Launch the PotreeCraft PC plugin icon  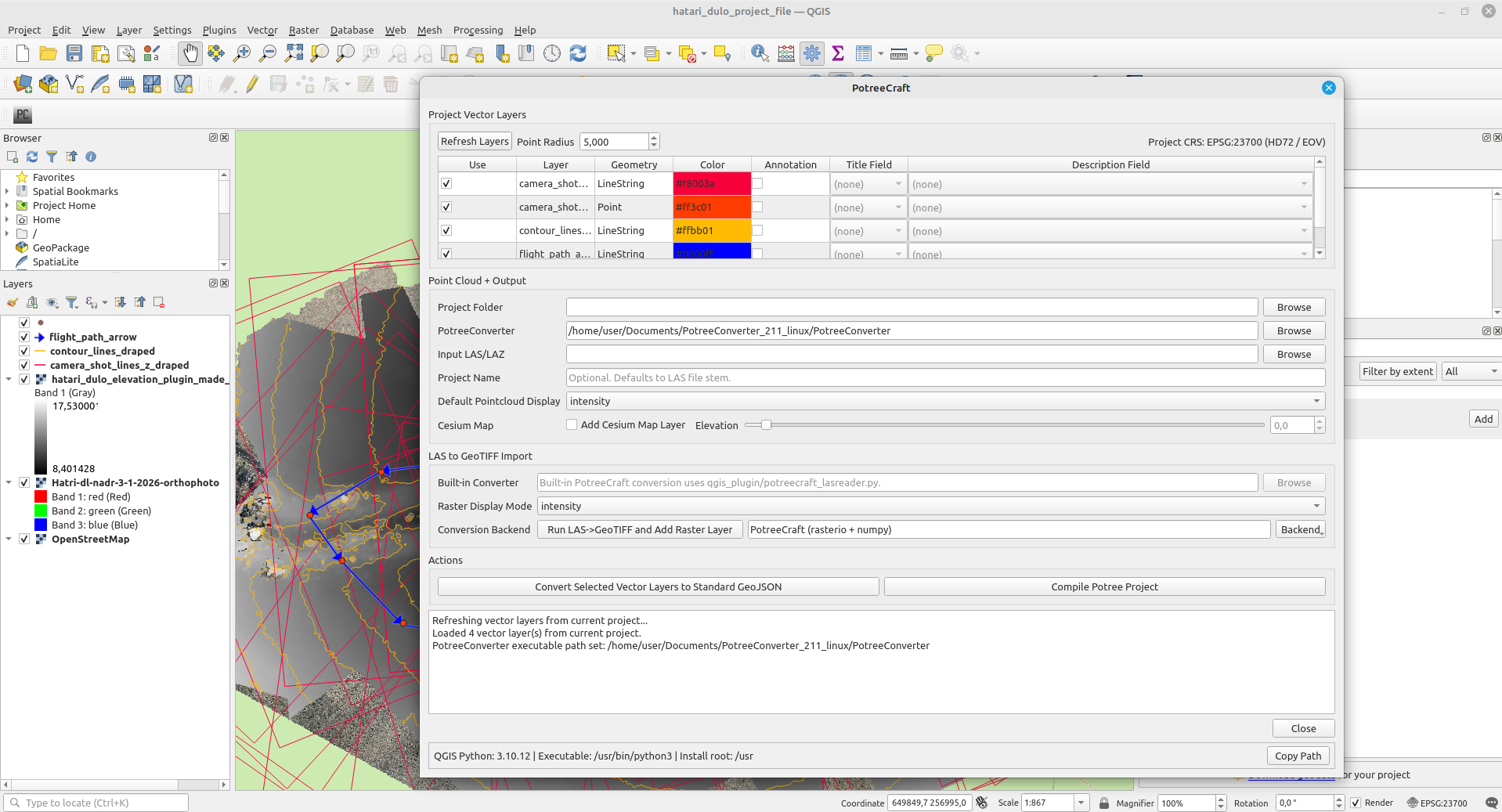(23, 115)
